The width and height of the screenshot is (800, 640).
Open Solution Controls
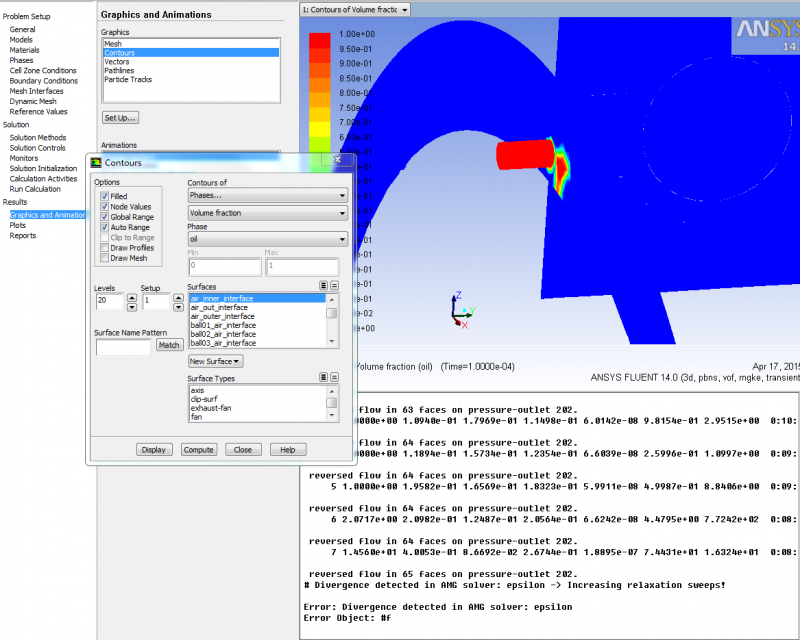coord(38,148)
